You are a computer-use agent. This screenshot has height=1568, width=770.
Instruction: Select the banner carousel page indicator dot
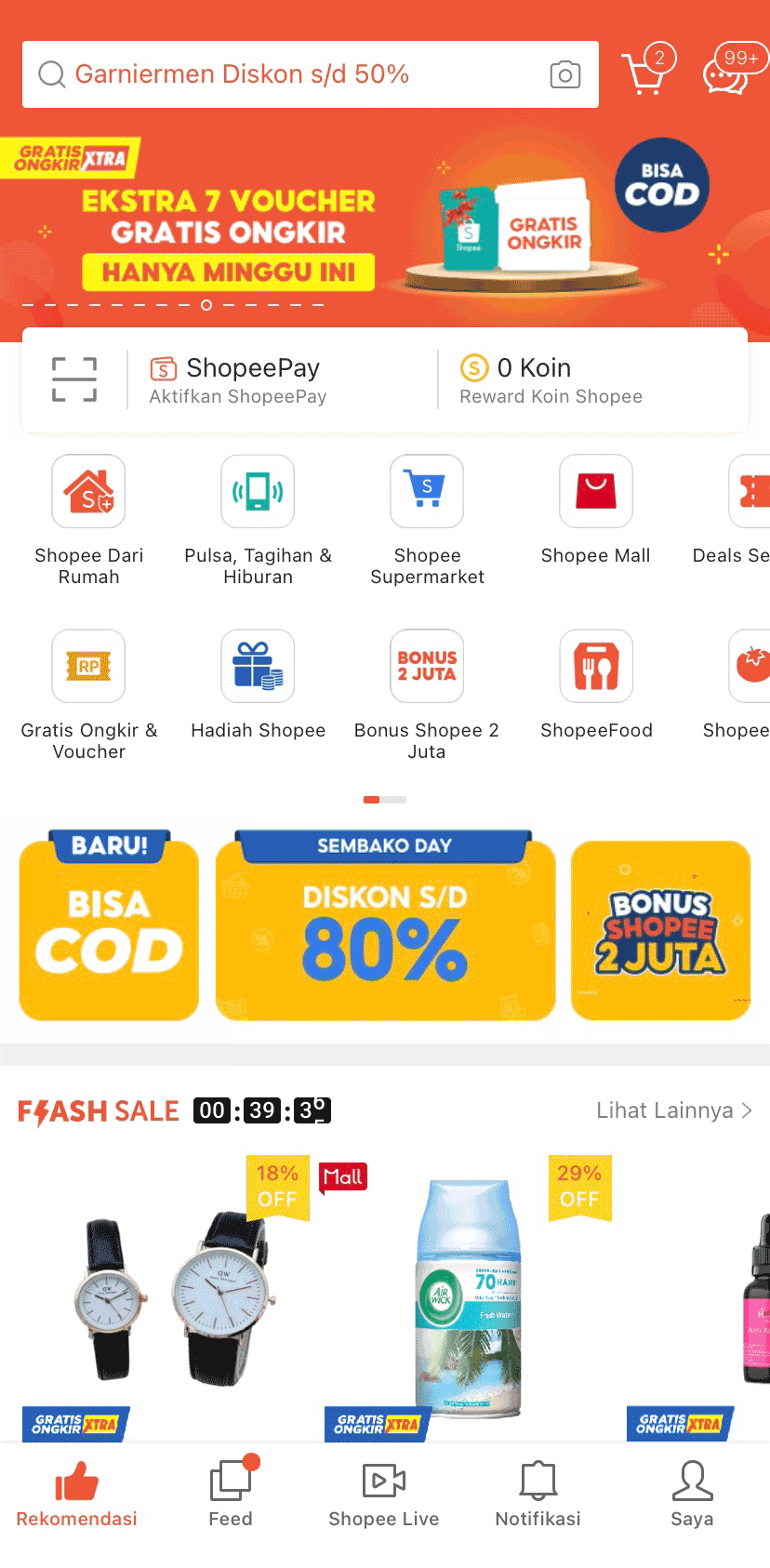click(x=206, y=305)
